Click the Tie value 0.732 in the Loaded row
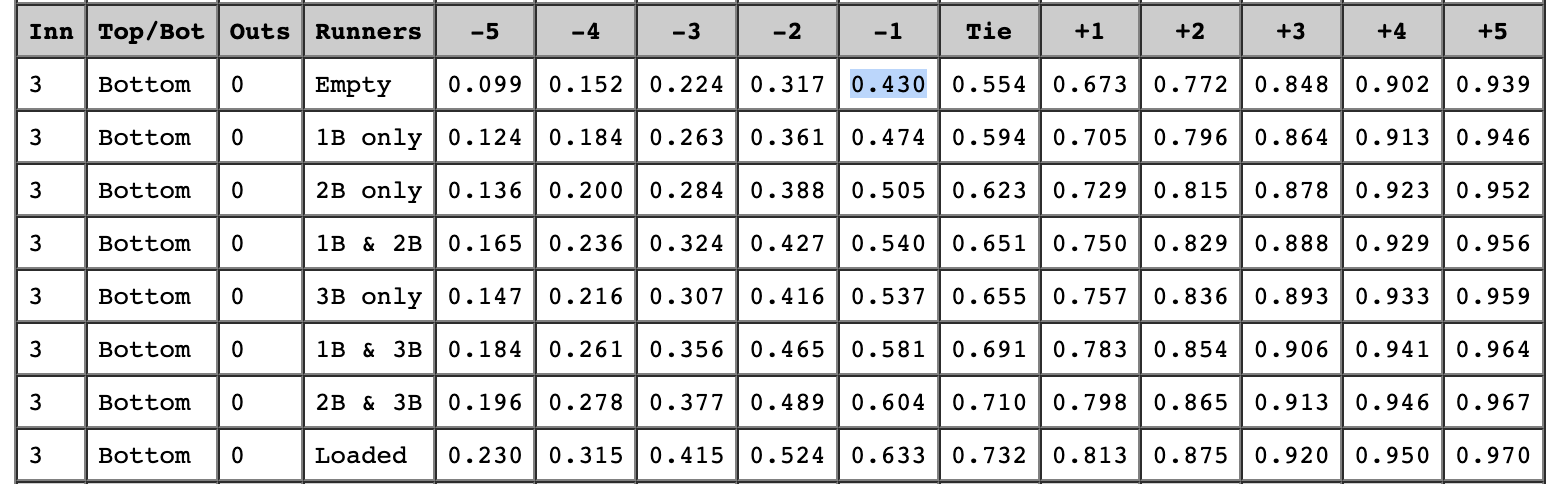 point(989,456)
